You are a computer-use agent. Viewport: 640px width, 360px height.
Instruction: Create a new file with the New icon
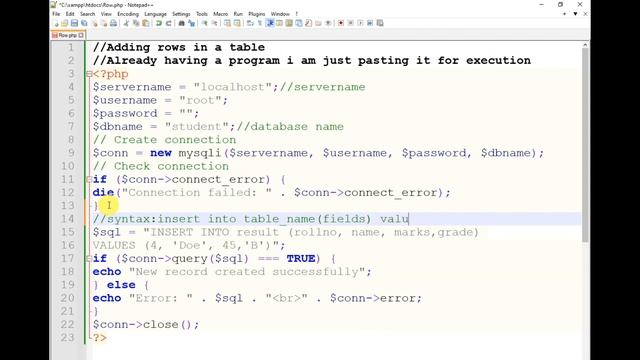coord(57,23)
